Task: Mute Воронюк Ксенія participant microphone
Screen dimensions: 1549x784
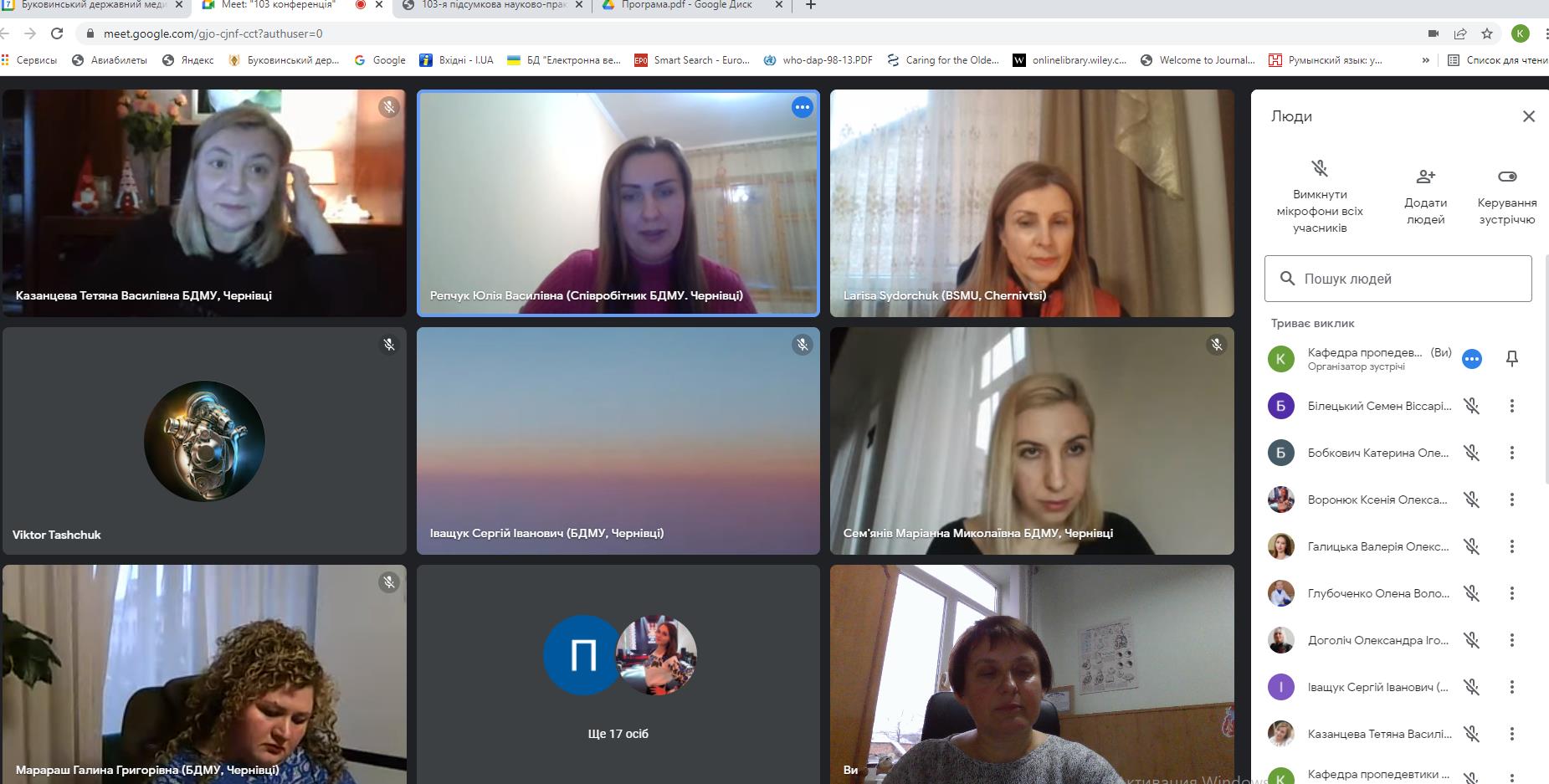Action: pos(1472,500)
